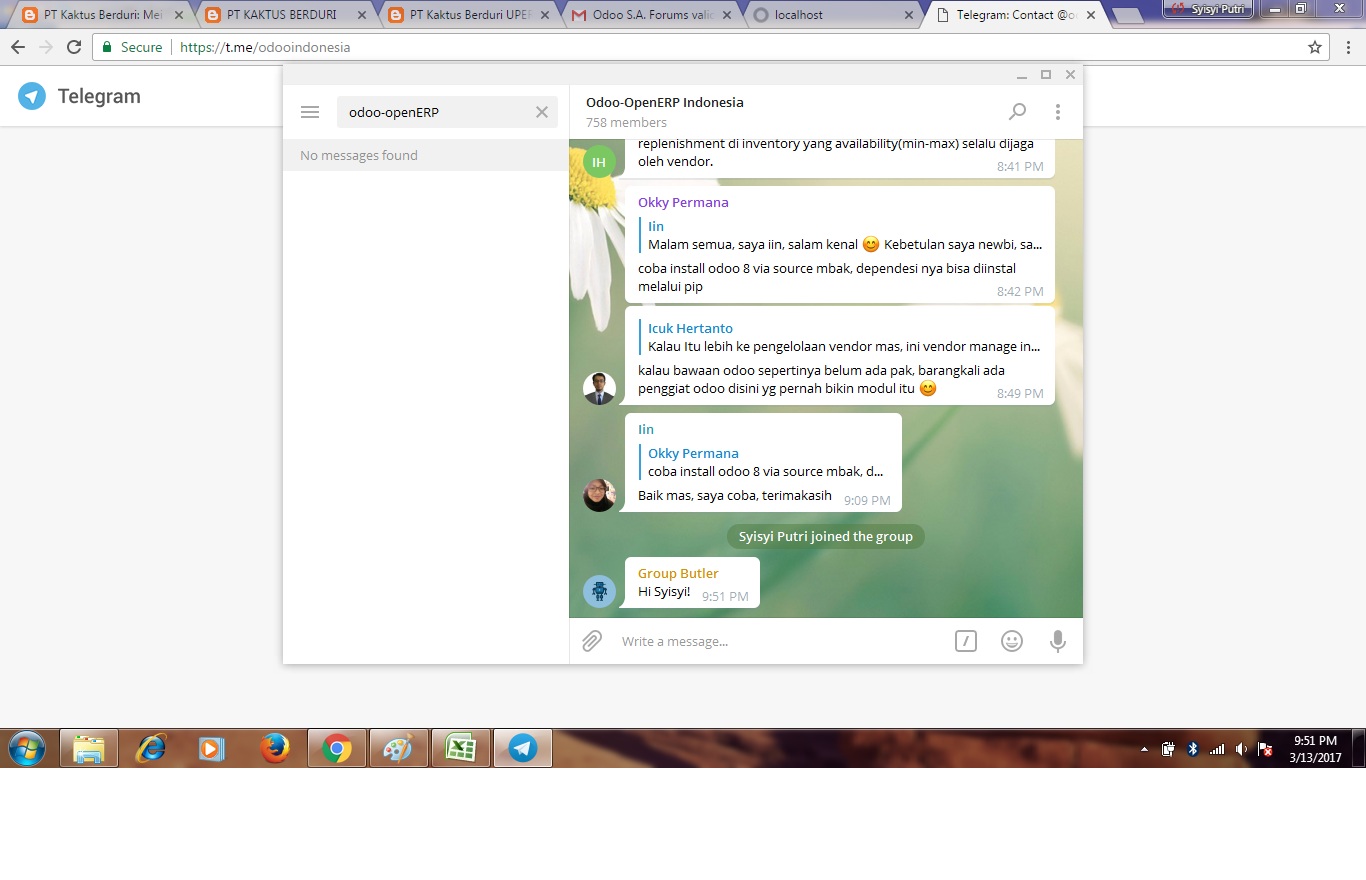This screenshot has height=880, width=1366.
Task: Open the clock showing 9:51 PM
Action: tap(1315, 749)
